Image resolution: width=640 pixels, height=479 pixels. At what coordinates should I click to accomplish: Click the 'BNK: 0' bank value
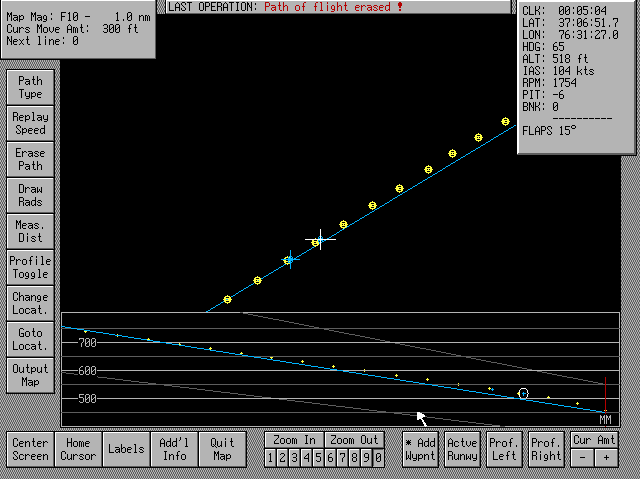point(540,107)
